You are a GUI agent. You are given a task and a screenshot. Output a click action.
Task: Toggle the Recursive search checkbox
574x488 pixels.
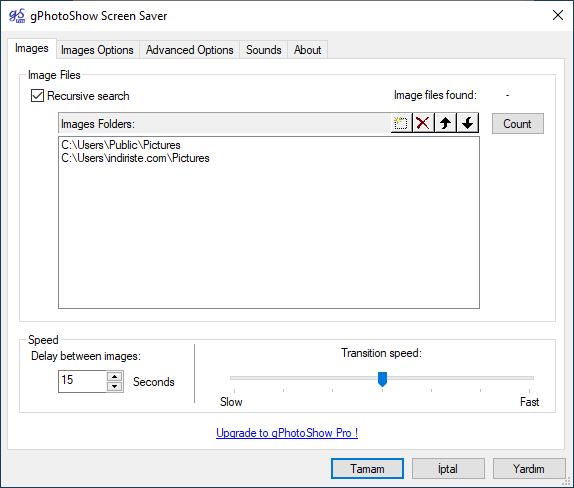point(37,96)
